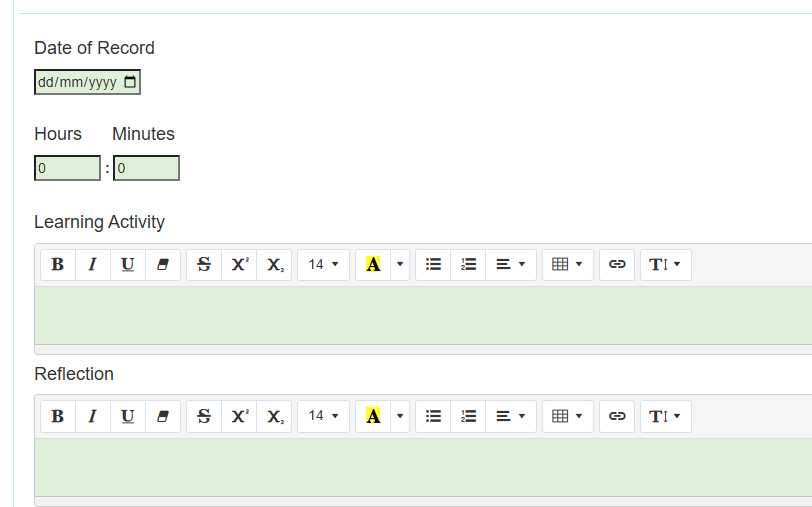
Task: Click underline icon in Reflection toolbar
Action: 128,416
